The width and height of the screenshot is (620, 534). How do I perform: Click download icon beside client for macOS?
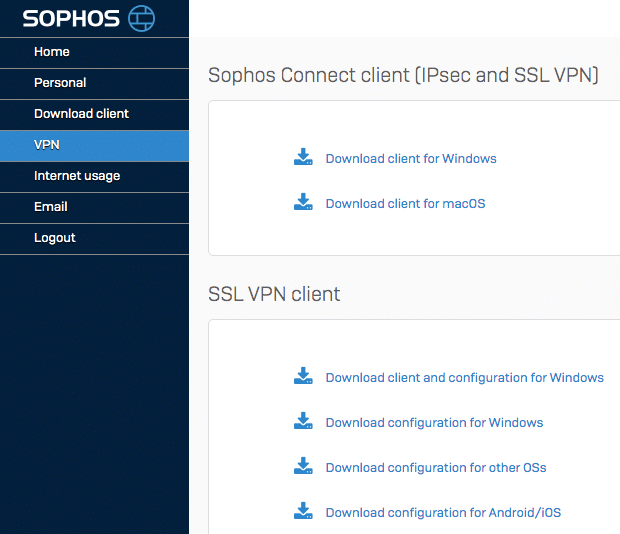(303, 202)
